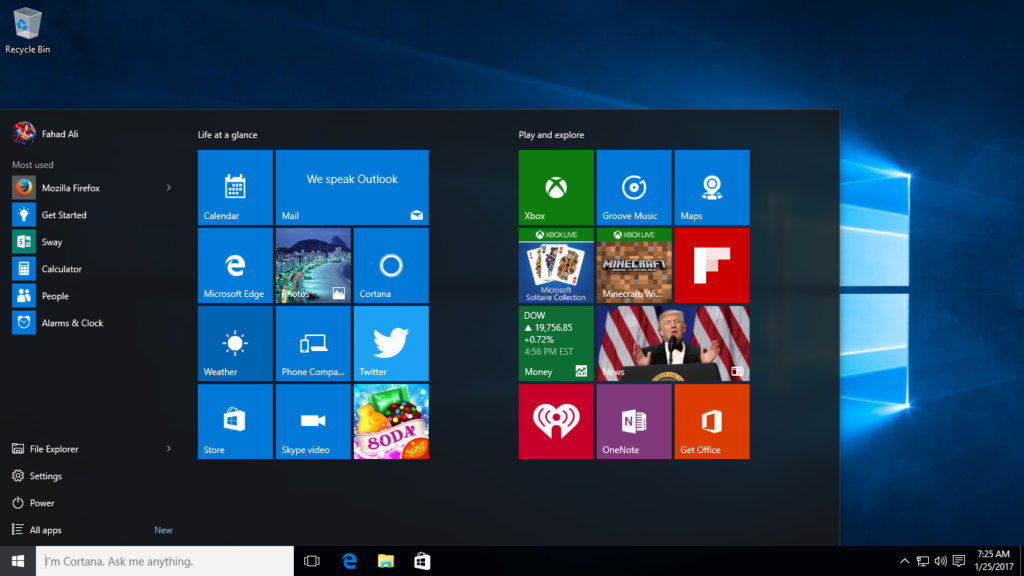Open Settings from the Start menu
The height and width of the screenshot is (576, 1024).
click(x=45, y=475)
